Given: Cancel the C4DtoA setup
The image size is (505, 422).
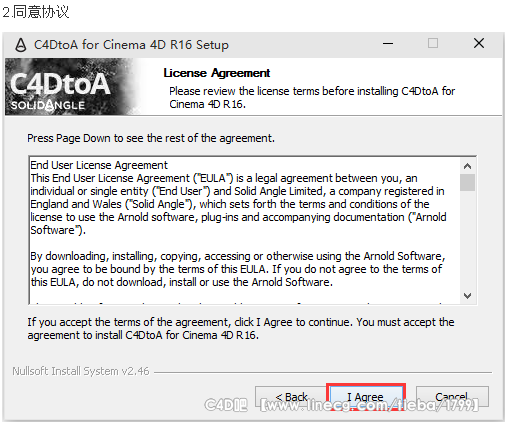Looking at the screenshot, I should pos(452,397).
